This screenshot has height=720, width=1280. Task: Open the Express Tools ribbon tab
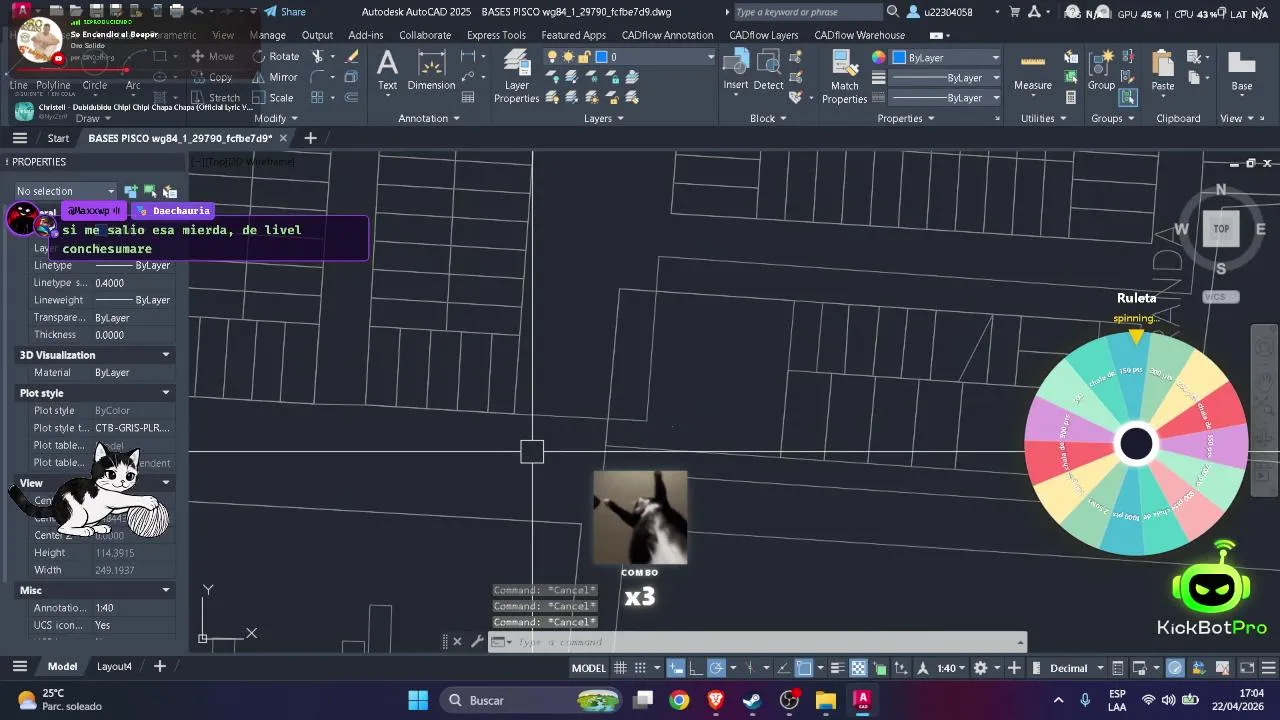click(496, 35)
